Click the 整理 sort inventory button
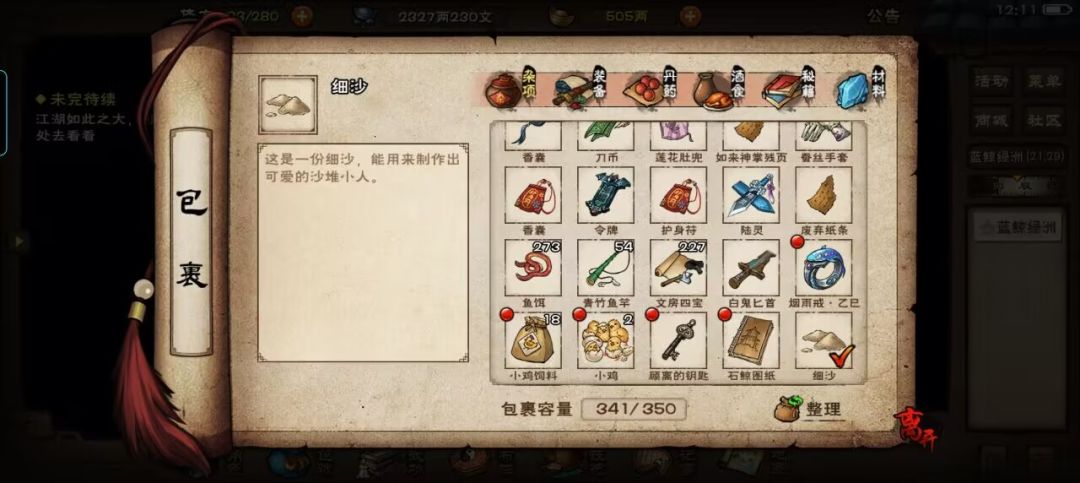1080x483 pixels. (808, 409)
